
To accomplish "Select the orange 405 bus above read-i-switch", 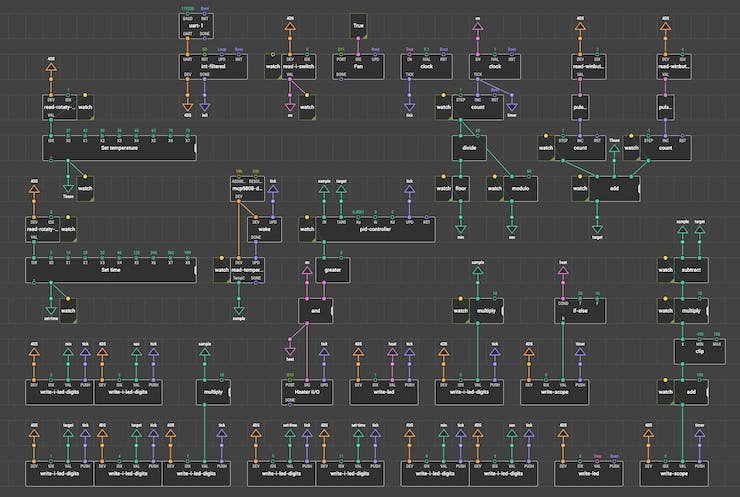I will point(290,26).
